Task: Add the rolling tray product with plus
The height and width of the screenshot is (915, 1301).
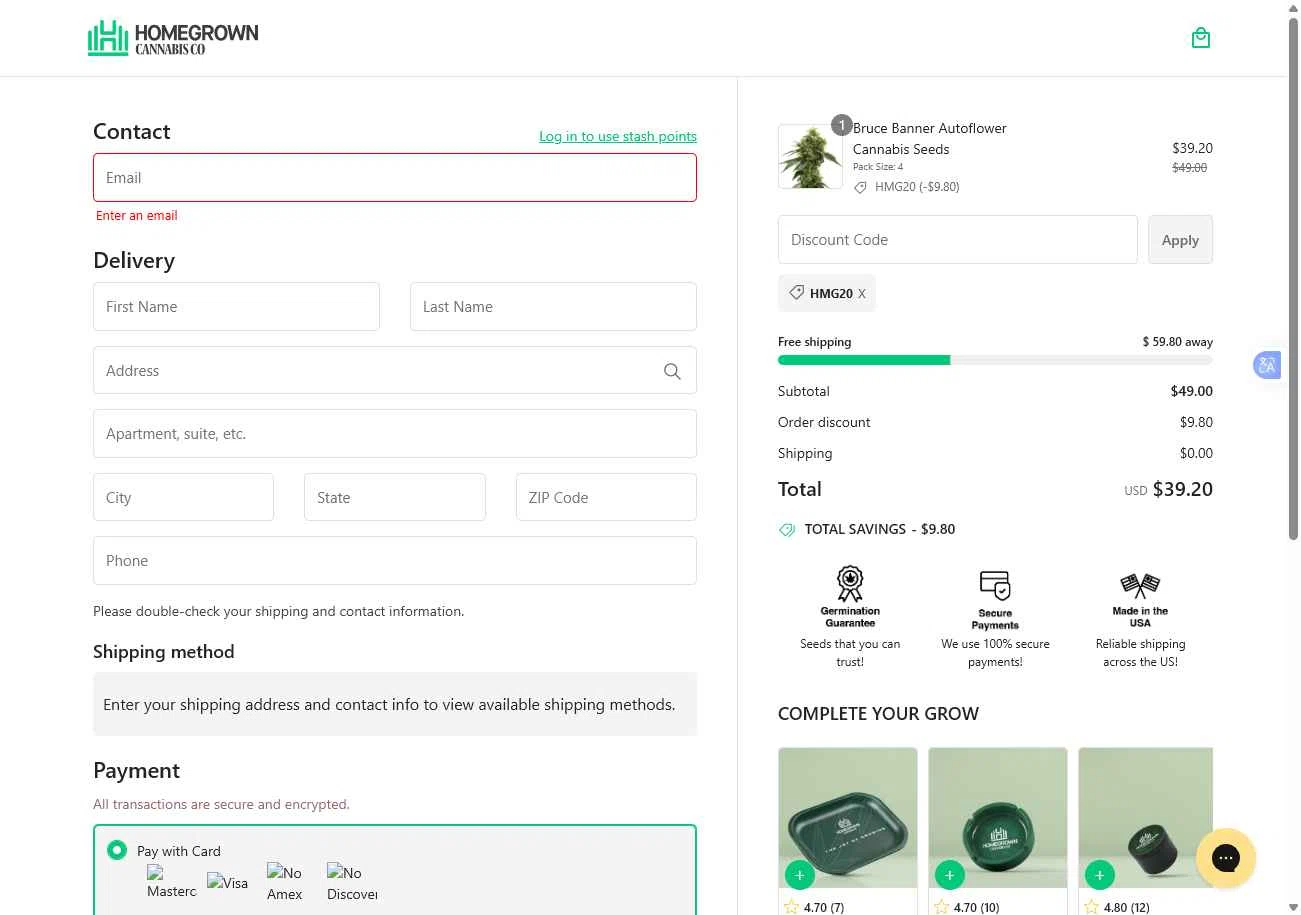Action: coord(800,875)
